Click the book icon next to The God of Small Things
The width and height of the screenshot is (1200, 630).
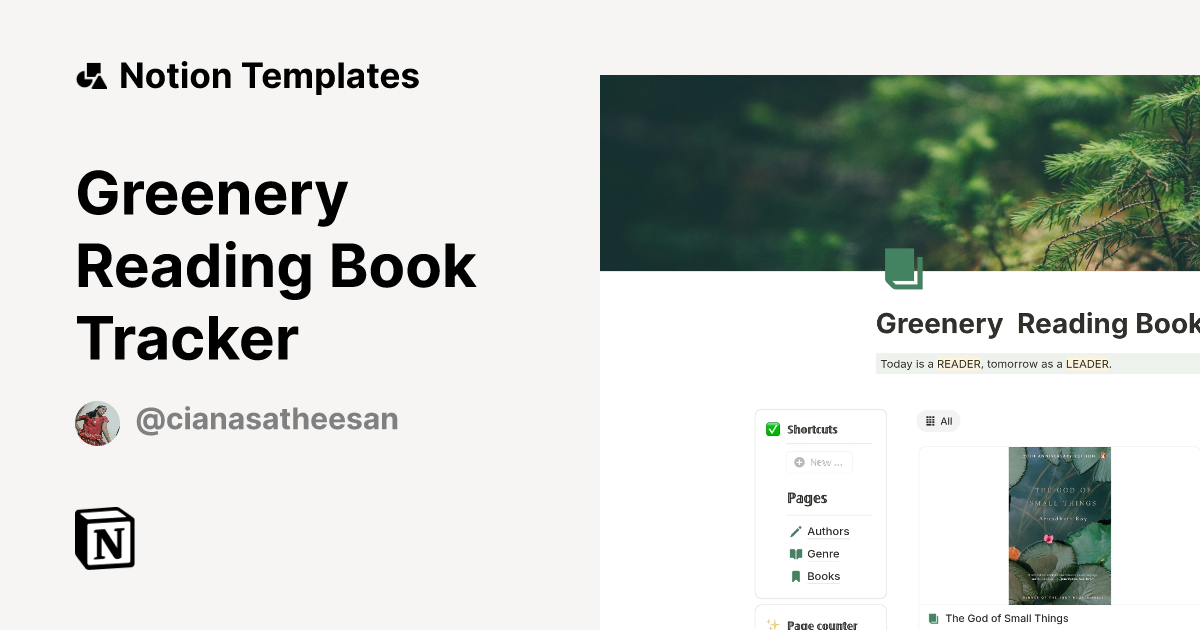tap(934, 618)
